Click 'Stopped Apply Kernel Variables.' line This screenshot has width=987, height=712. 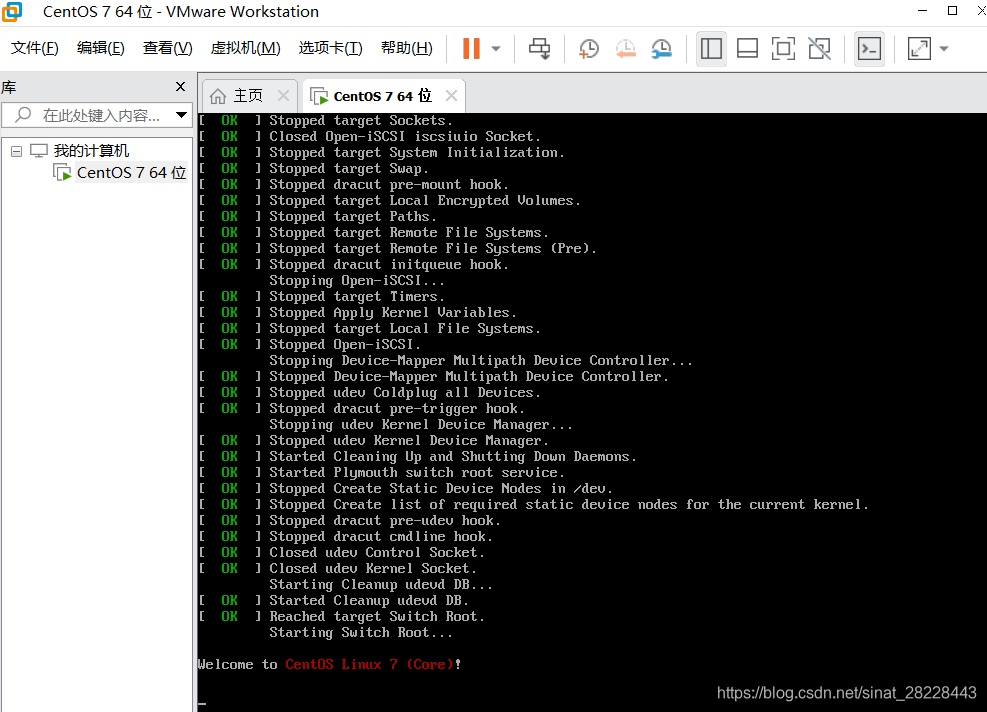click(x=393, y=312)
